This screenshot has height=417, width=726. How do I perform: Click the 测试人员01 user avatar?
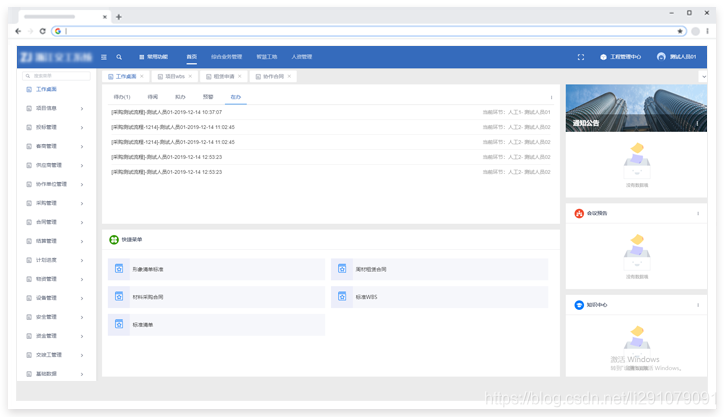click(661, 56)
